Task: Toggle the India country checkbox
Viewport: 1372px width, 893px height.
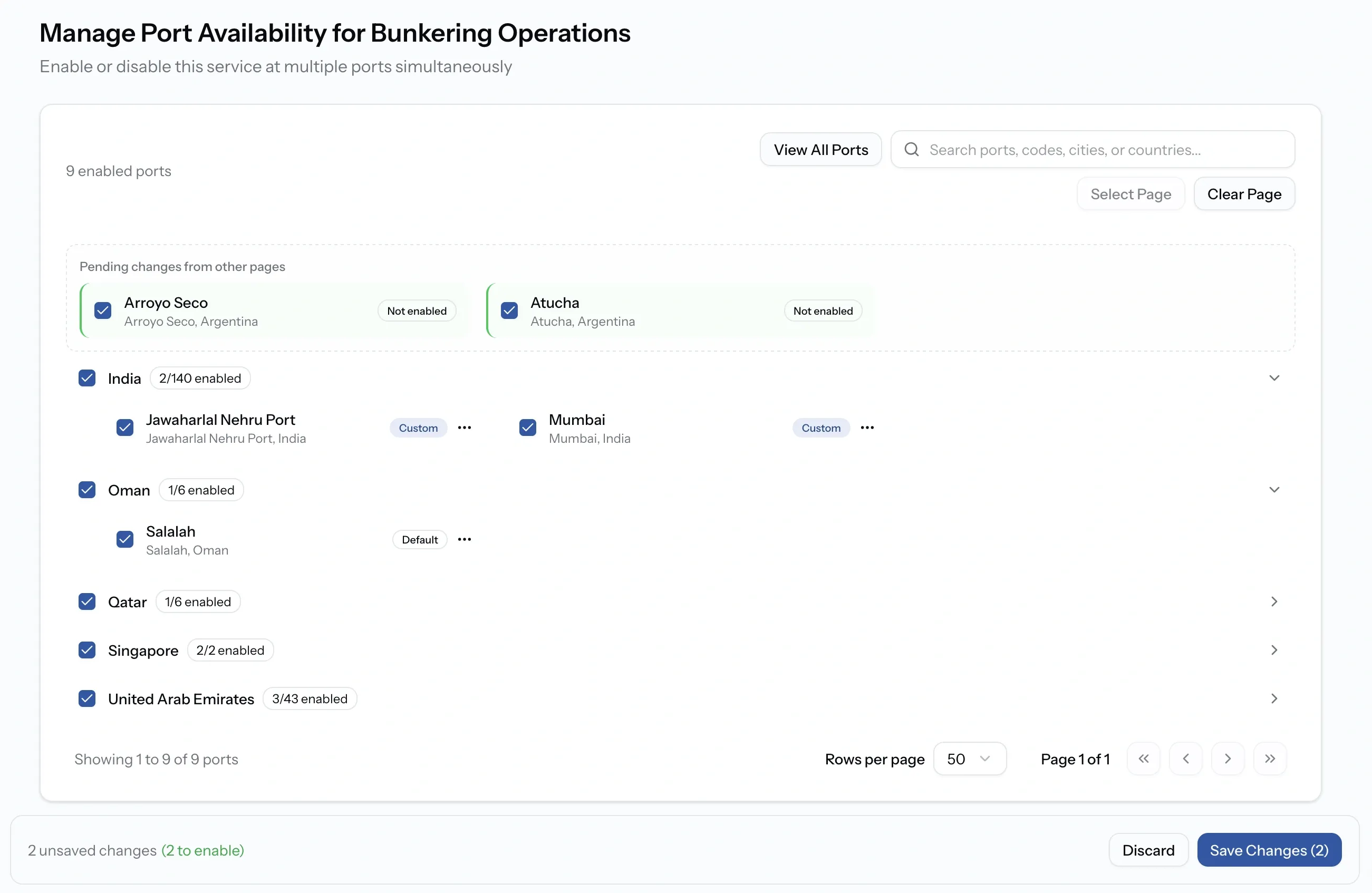Action: pos(86,378)
